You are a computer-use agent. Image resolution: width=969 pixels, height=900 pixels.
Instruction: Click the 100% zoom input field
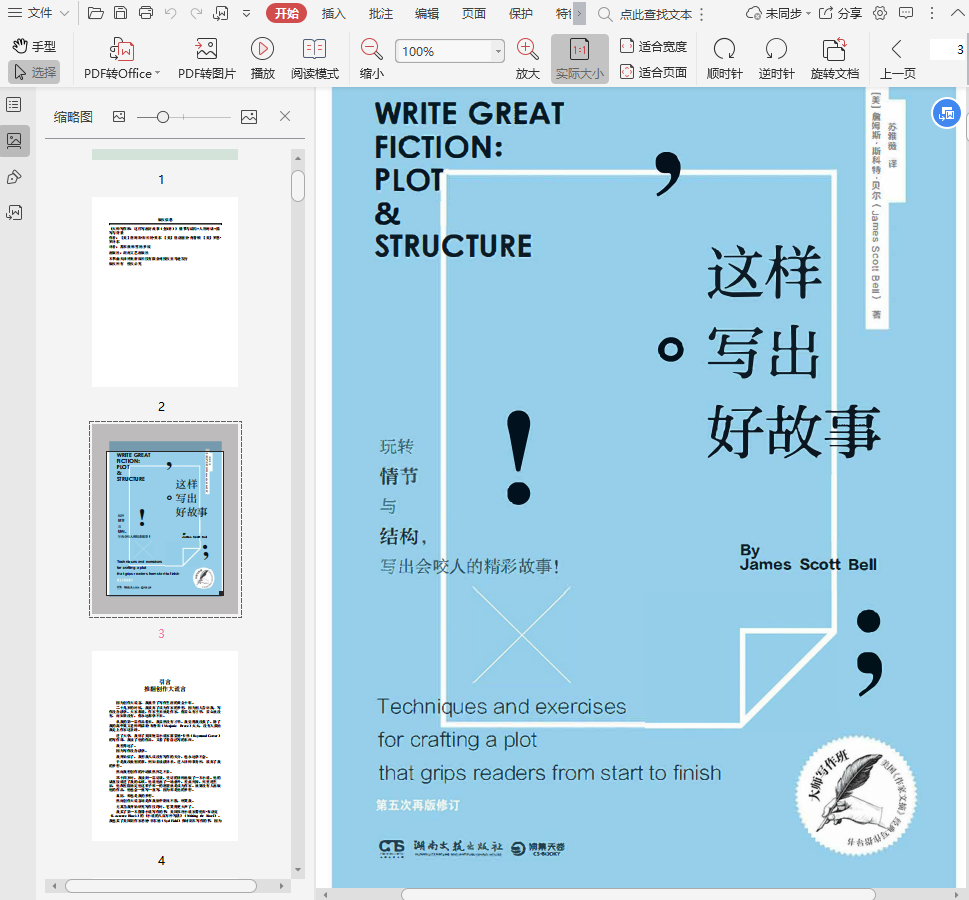click(x=443, y=51)
